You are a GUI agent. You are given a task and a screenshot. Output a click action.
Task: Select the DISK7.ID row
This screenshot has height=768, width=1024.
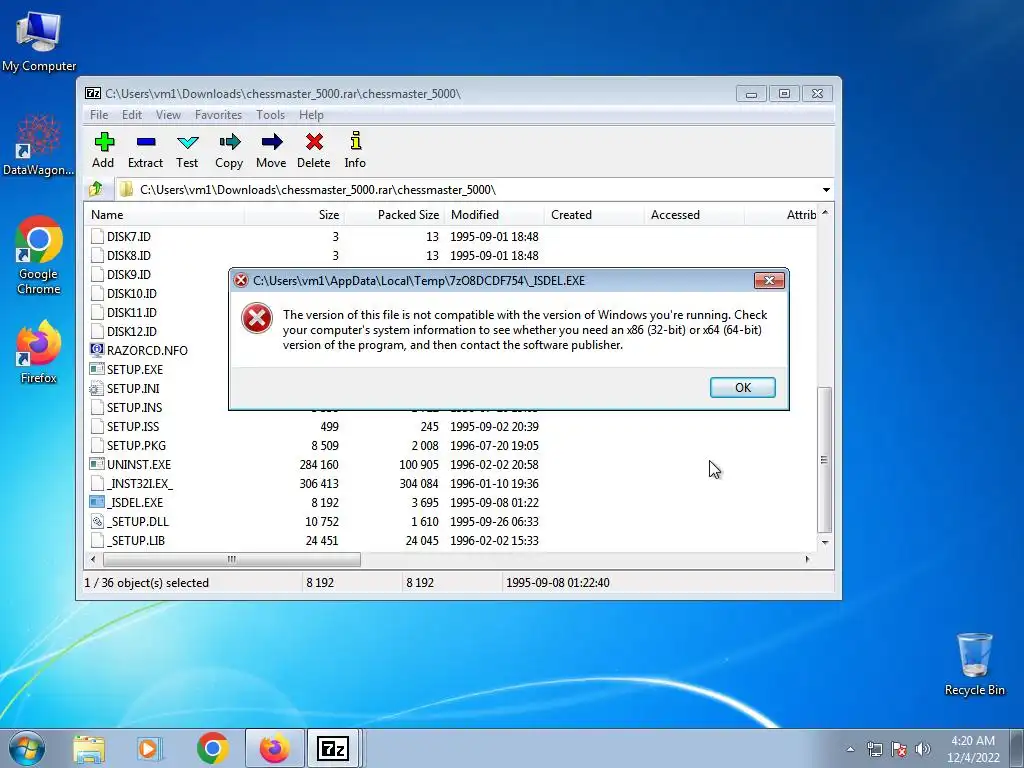click(x=451, y=236)
